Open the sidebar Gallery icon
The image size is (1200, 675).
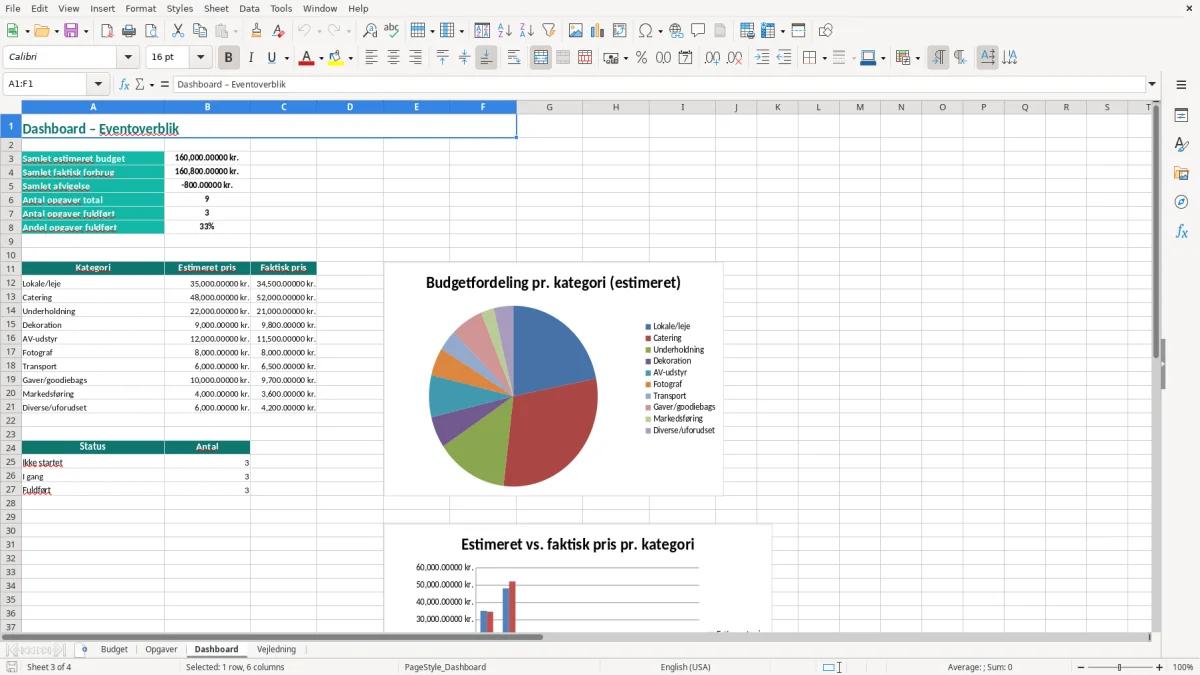pyautogui.click(x=1181, y=173)
